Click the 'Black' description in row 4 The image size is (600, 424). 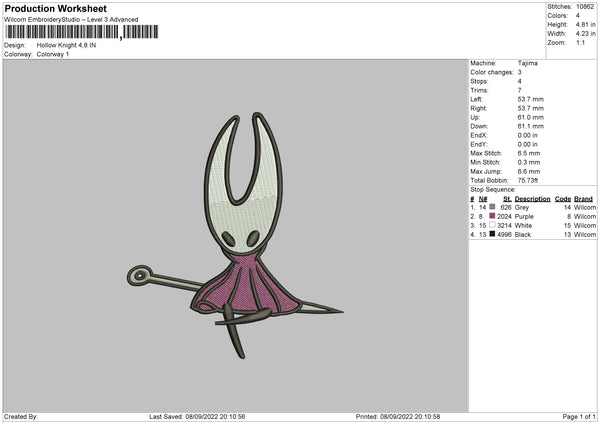coord(523,235)
